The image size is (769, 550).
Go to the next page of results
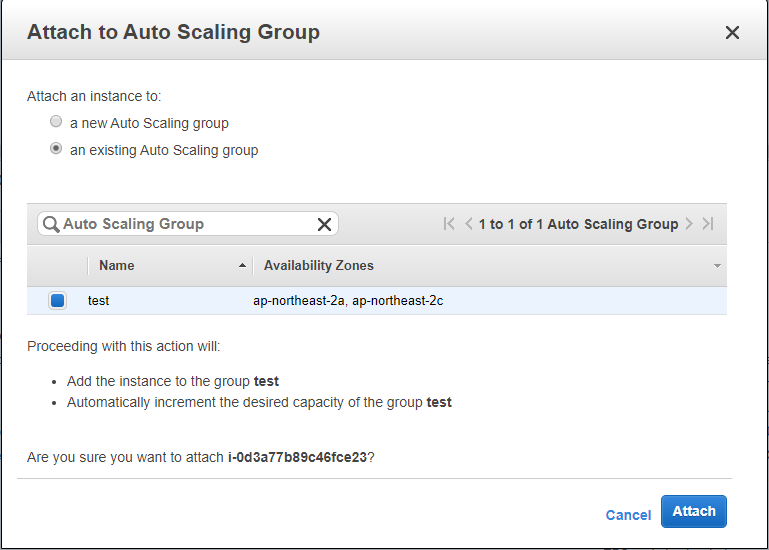pyautogui.click(x=689, y=224)
